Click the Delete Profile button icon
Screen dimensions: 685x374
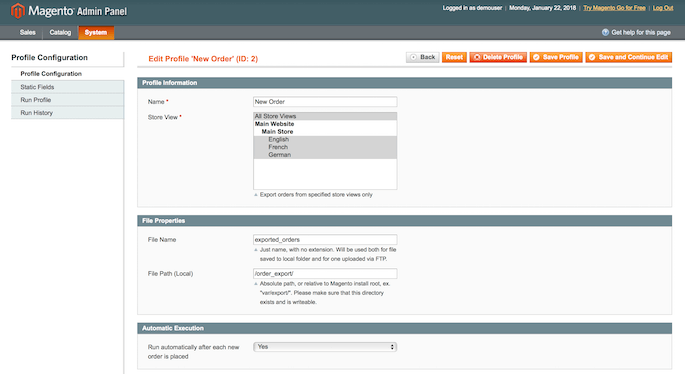pos(477,57)
